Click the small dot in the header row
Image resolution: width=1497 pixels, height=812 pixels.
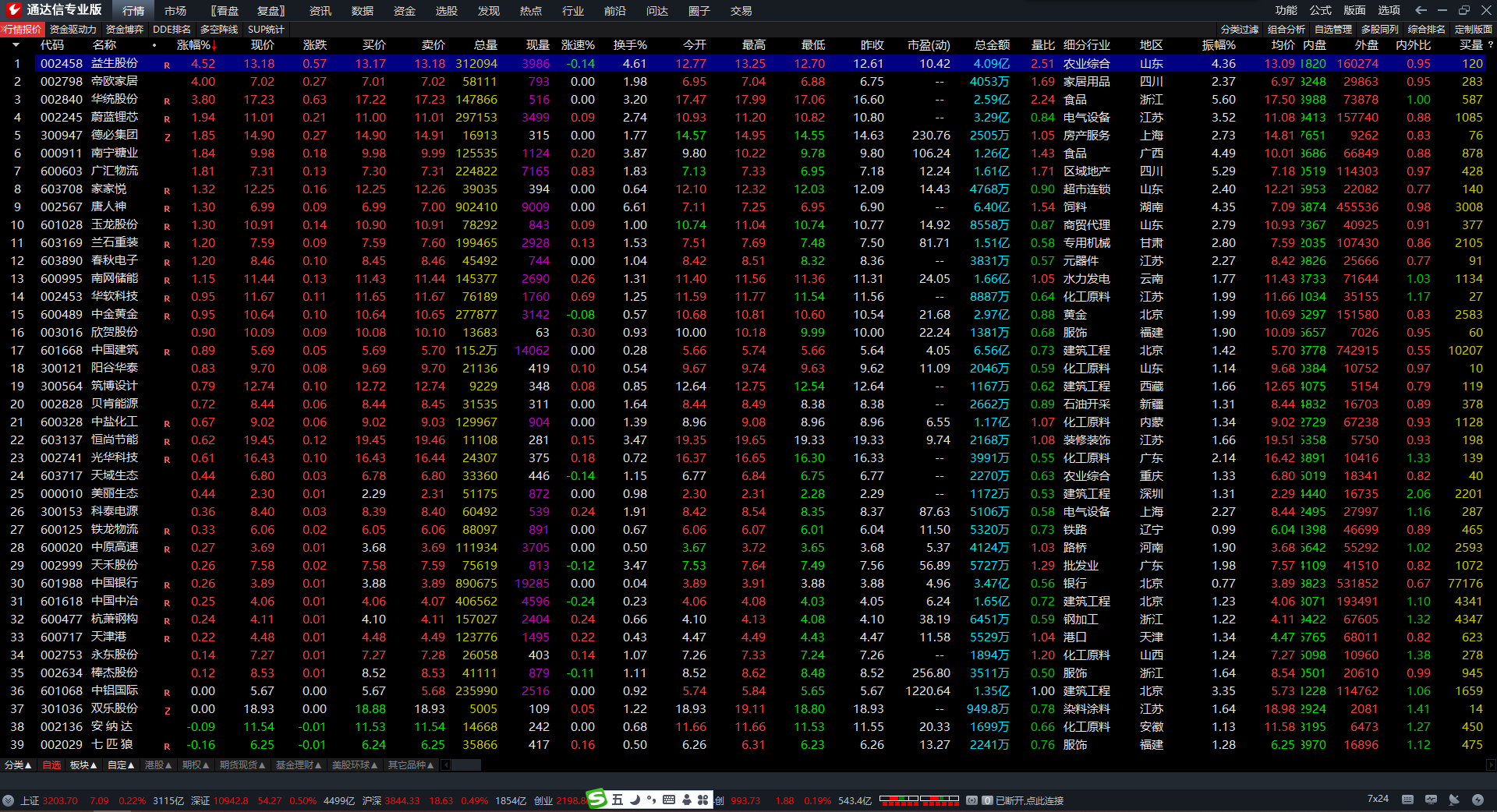coord(154,45)
